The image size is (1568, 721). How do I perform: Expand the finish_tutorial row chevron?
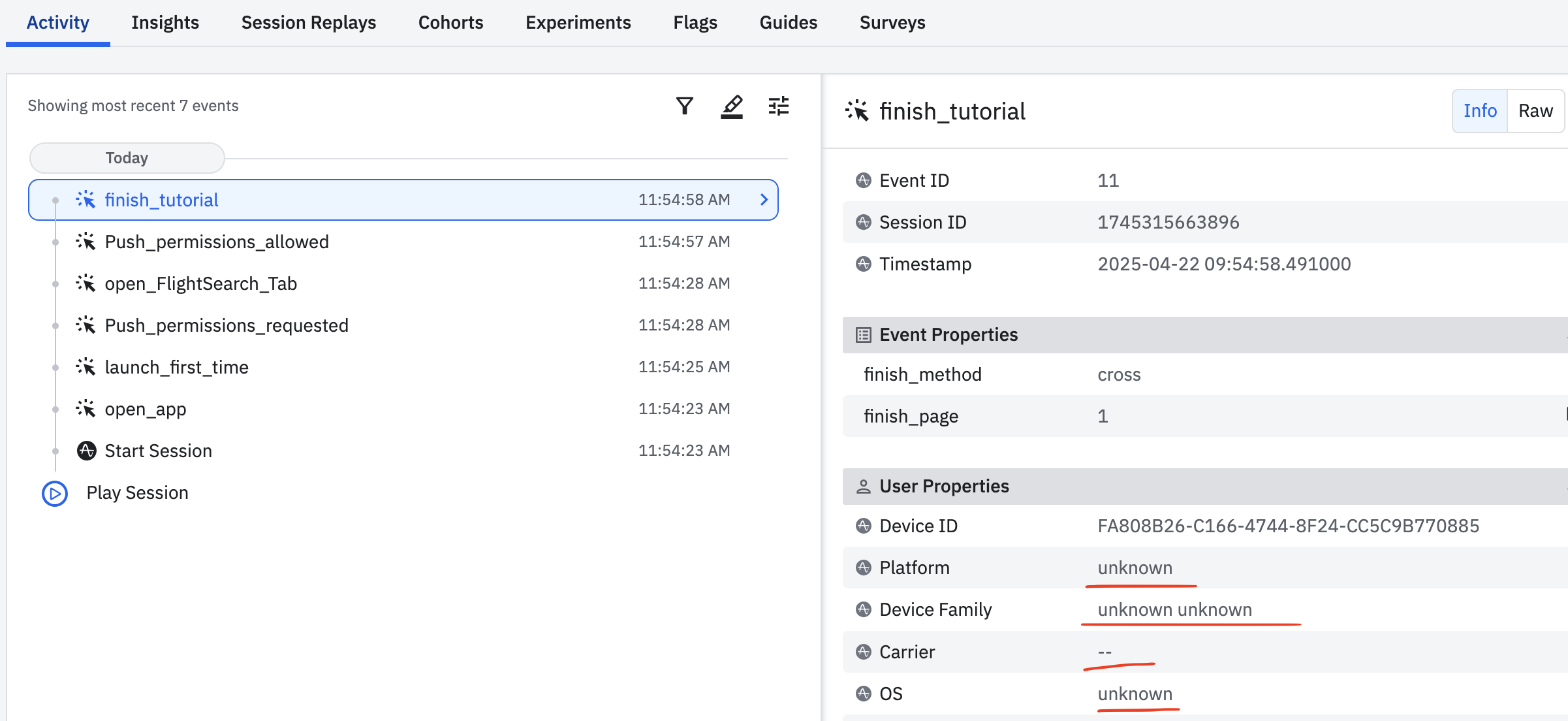click(x=764, y=200)
